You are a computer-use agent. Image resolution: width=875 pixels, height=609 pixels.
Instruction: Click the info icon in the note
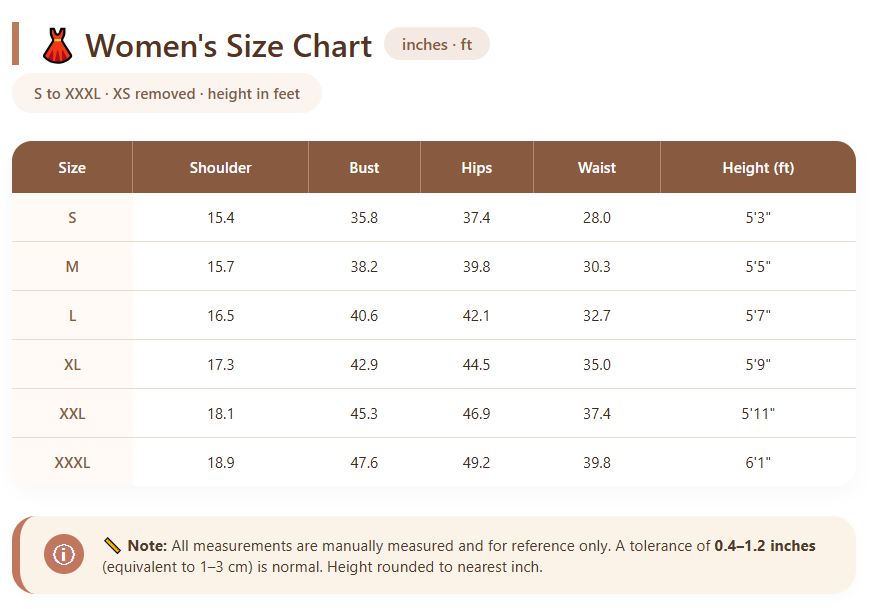pos(64,554)
